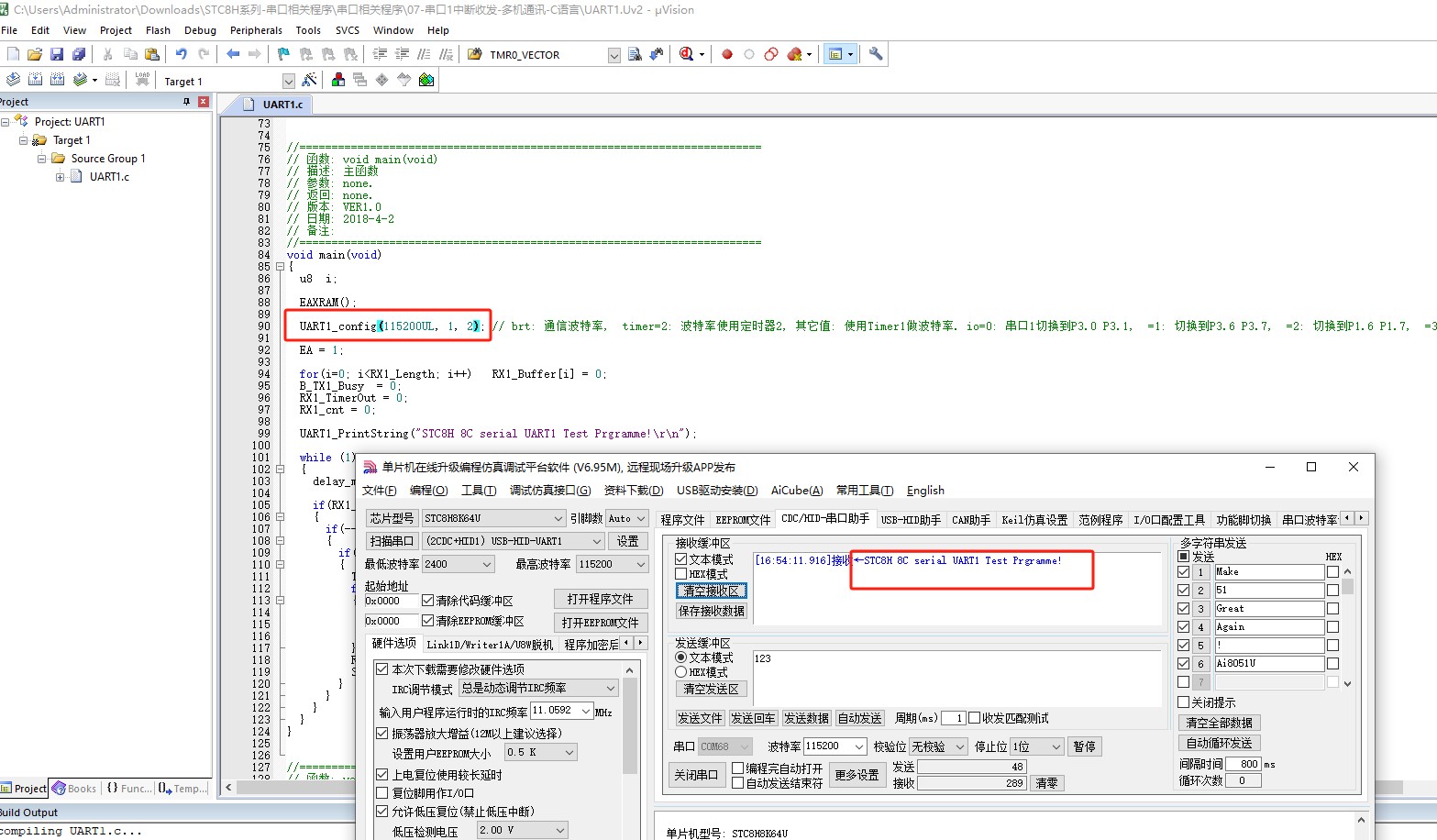The height and width of the screenshot is (840, 1437).
Task: Click the Options for Target magic wand icon
Action: (x=309, y=80)
